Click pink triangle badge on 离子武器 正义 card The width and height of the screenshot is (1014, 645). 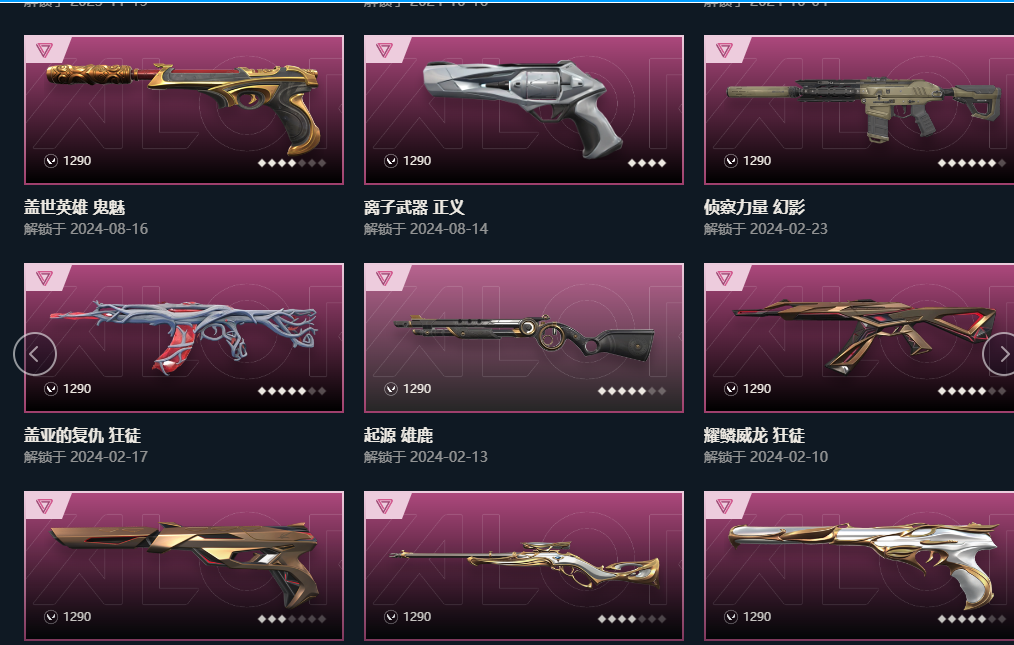385,50
